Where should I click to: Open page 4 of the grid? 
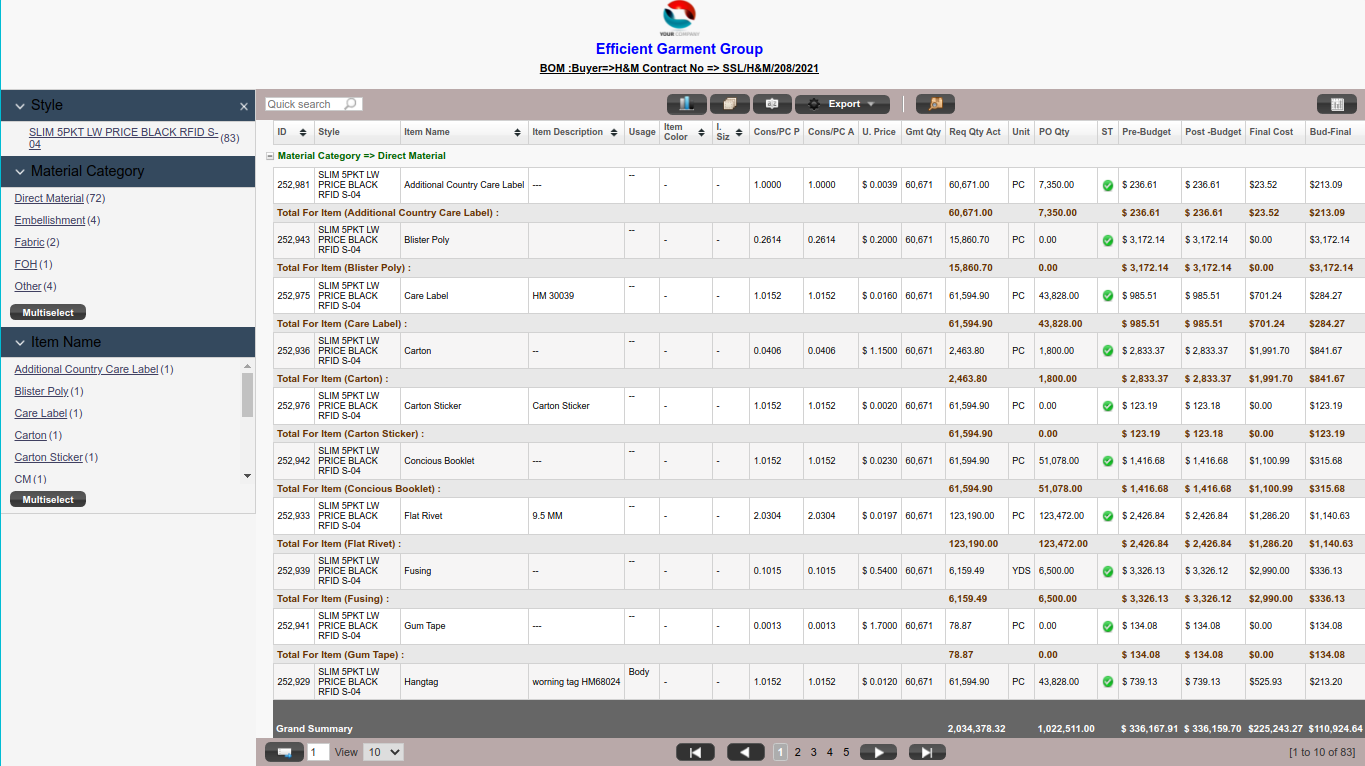(x=829, y=752)
